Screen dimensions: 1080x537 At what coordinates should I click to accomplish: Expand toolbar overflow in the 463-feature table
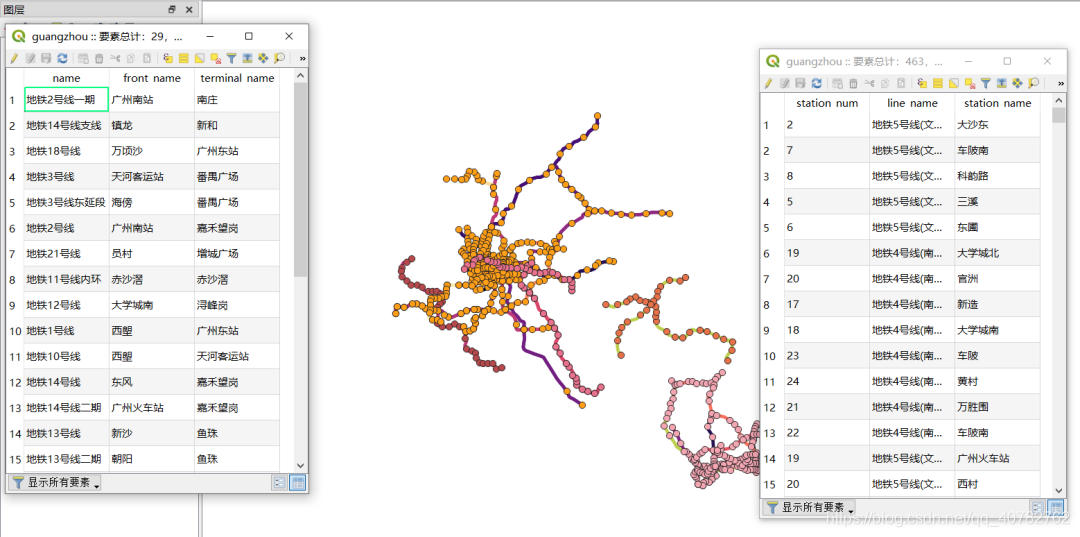coord(1061,83)
